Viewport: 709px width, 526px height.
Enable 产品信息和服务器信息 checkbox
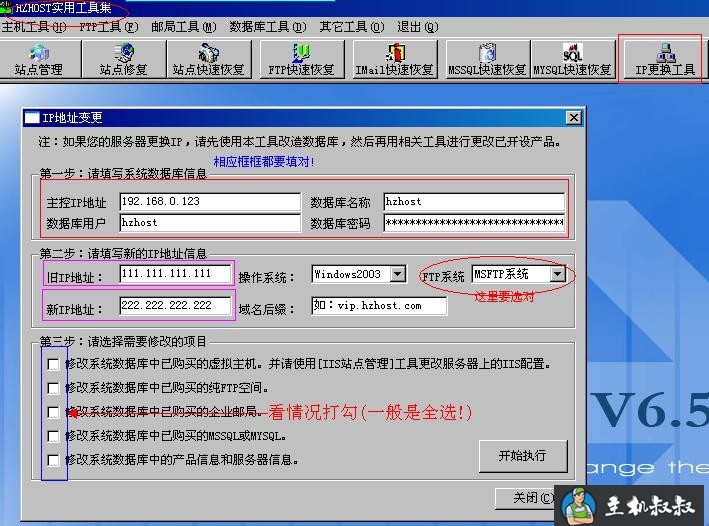53,460
